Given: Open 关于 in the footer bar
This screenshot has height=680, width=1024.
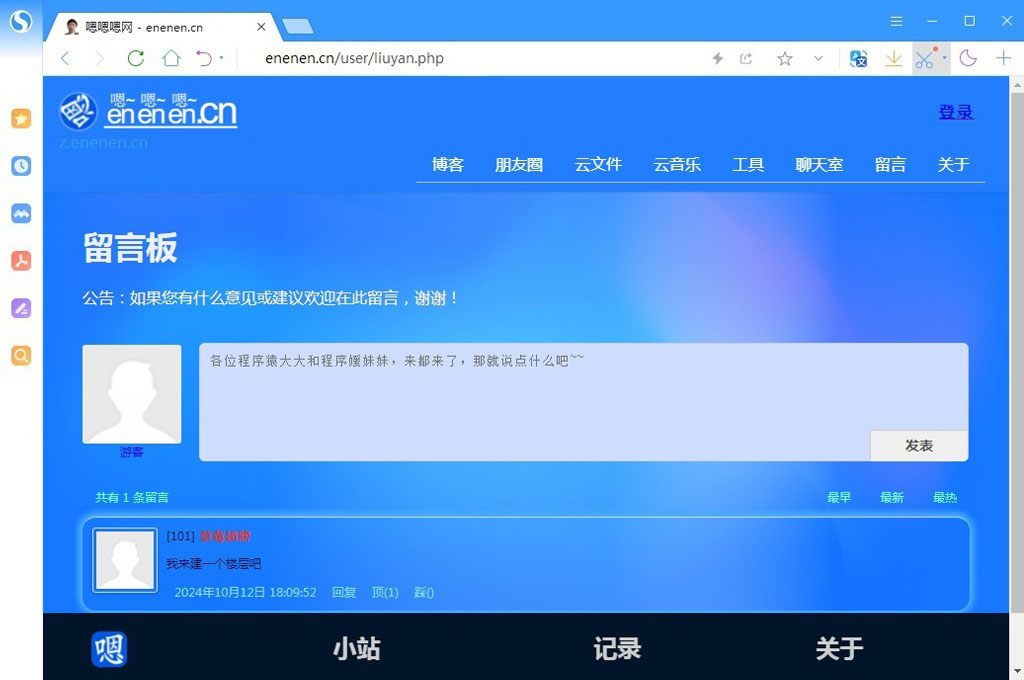Looking at the screenshot, I should pos(840,649).
